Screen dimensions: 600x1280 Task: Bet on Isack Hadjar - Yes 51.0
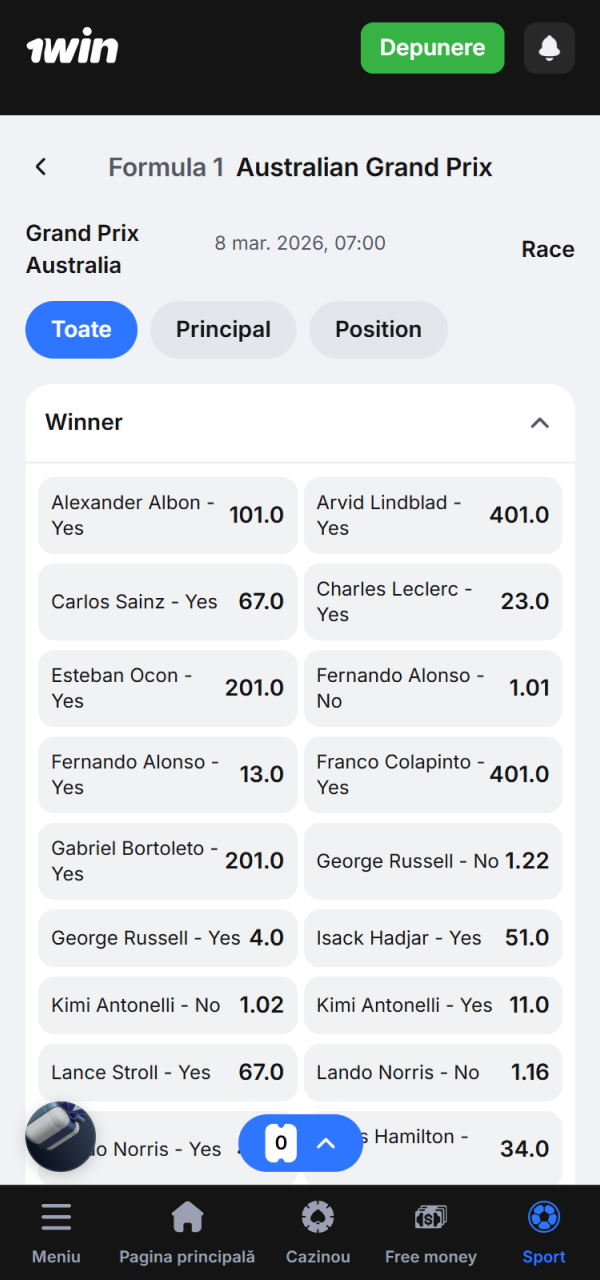(x=433, y=938)
